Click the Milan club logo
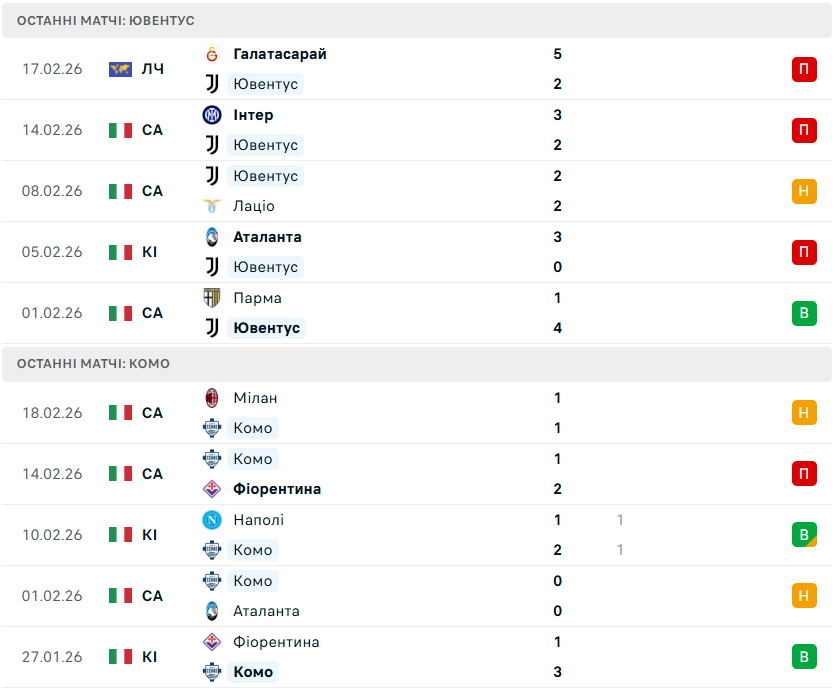835x691 pixels. (211, 398)
